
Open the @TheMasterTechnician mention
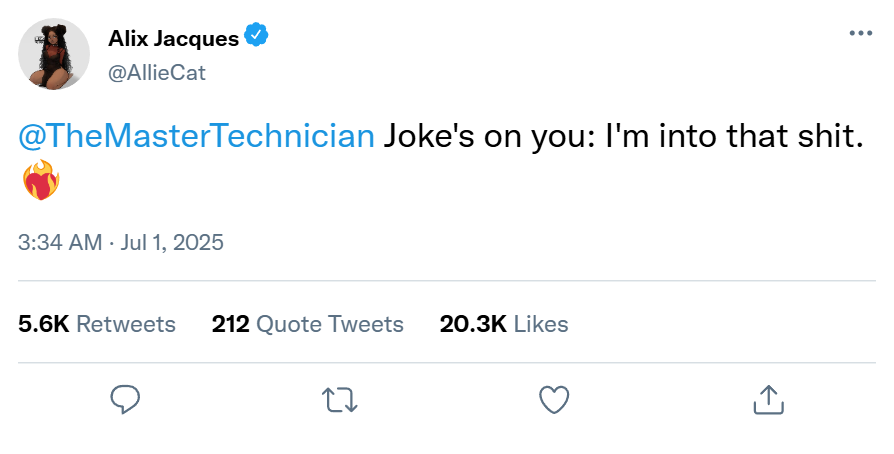click(197, 137)
